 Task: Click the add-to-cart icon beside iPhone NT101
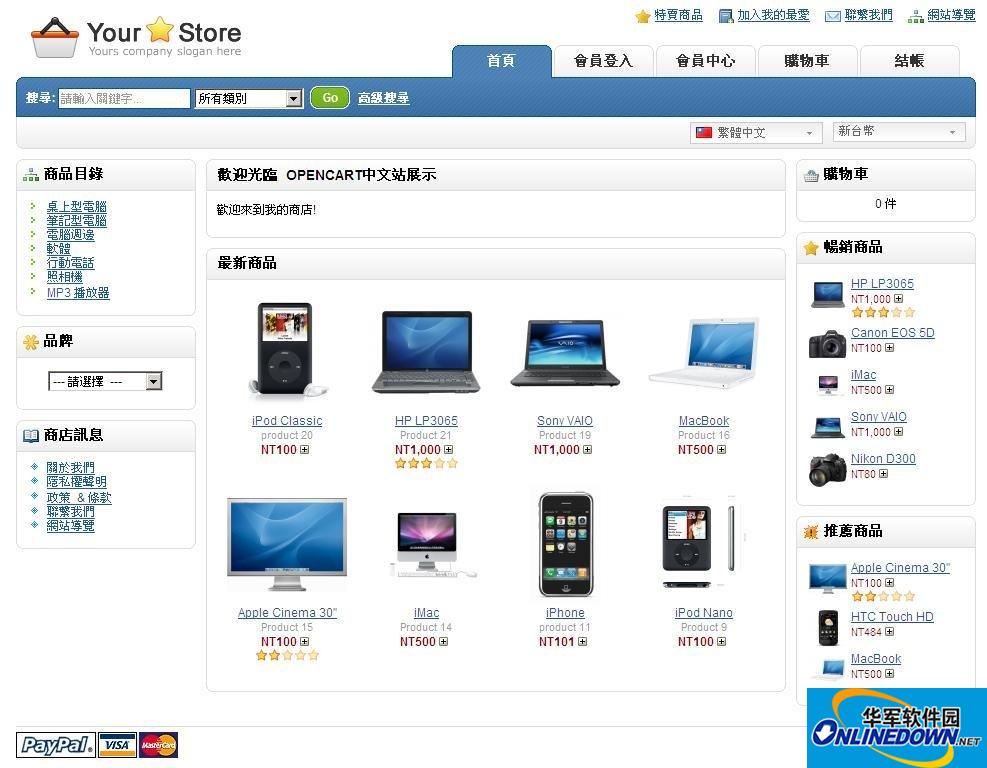tap(581, 641)
